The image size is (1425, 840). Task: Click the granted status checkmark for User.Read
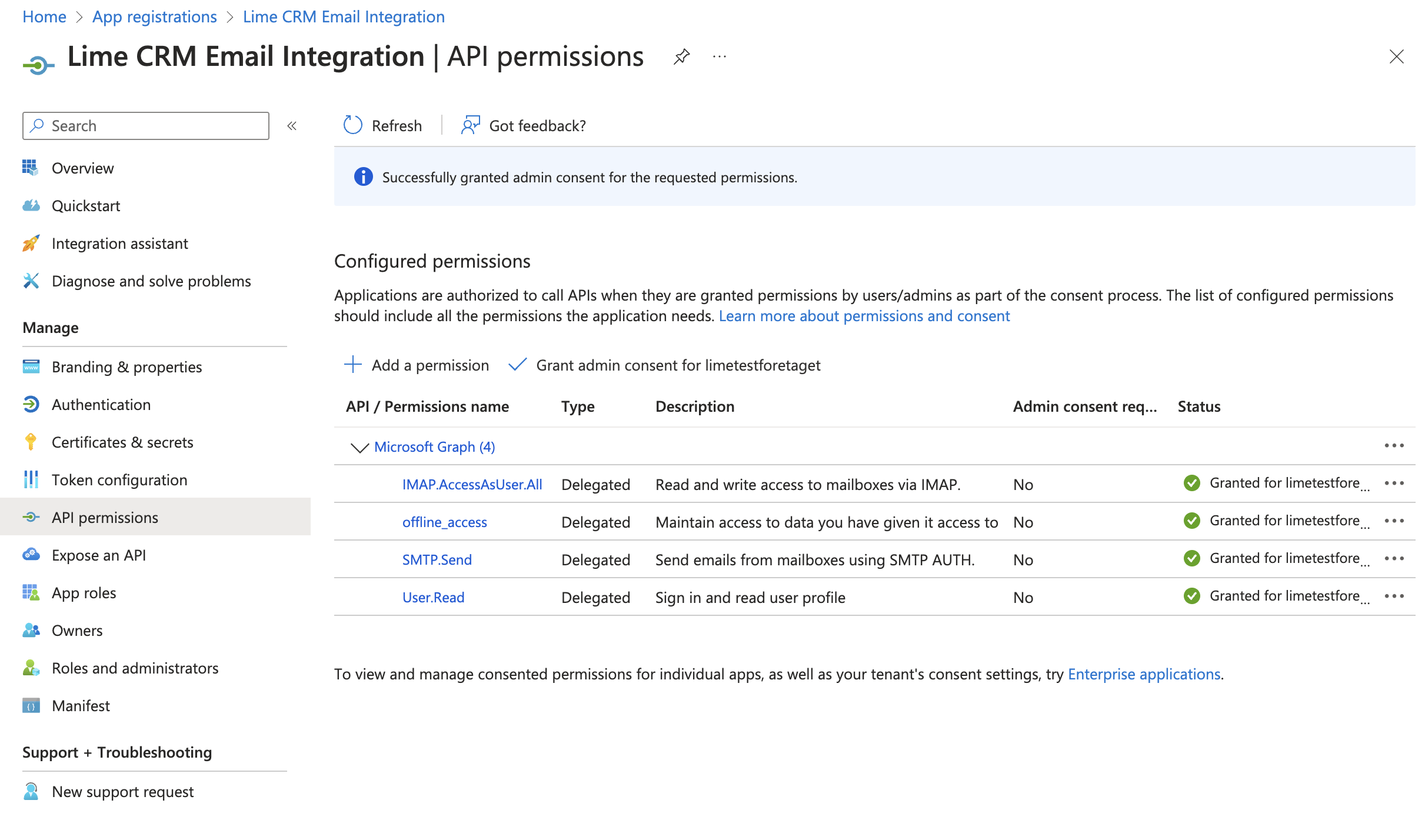coord(1192,596)
